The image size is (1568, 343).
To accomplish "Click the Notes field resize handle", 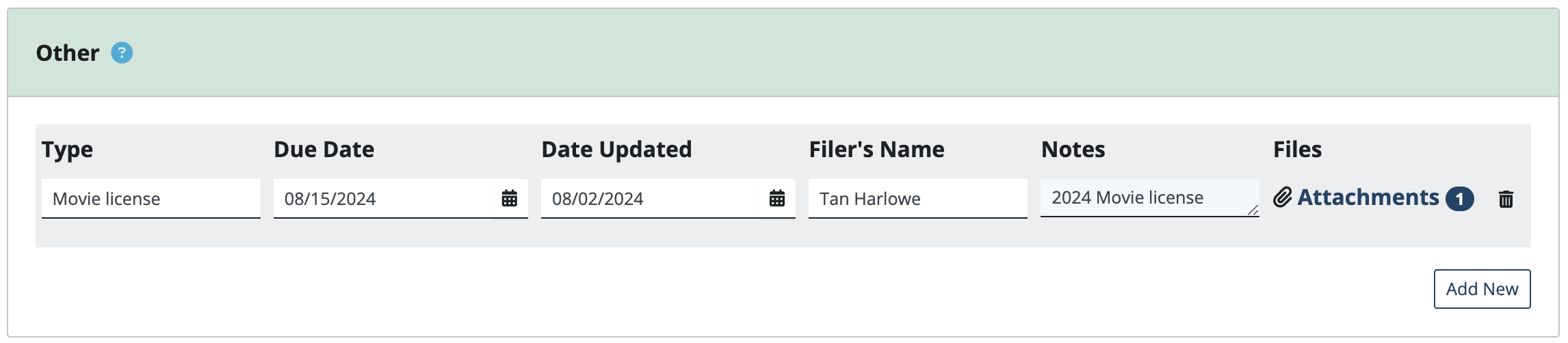I will pos(1253,210).
